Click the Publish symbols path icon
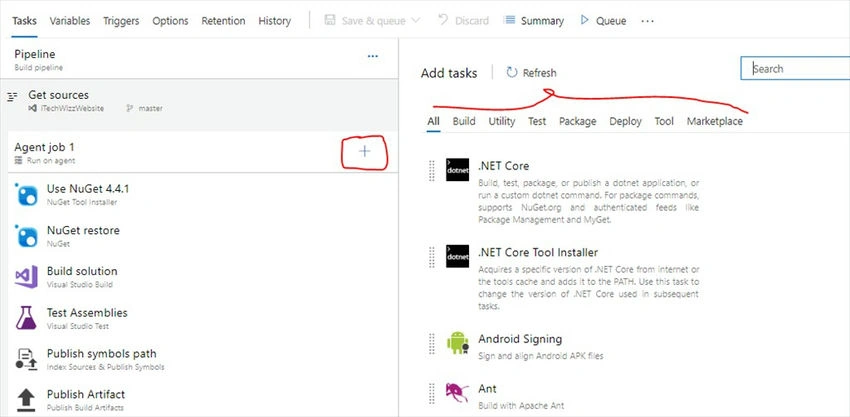Screen dimensions: 850x417 coord(26,359)
